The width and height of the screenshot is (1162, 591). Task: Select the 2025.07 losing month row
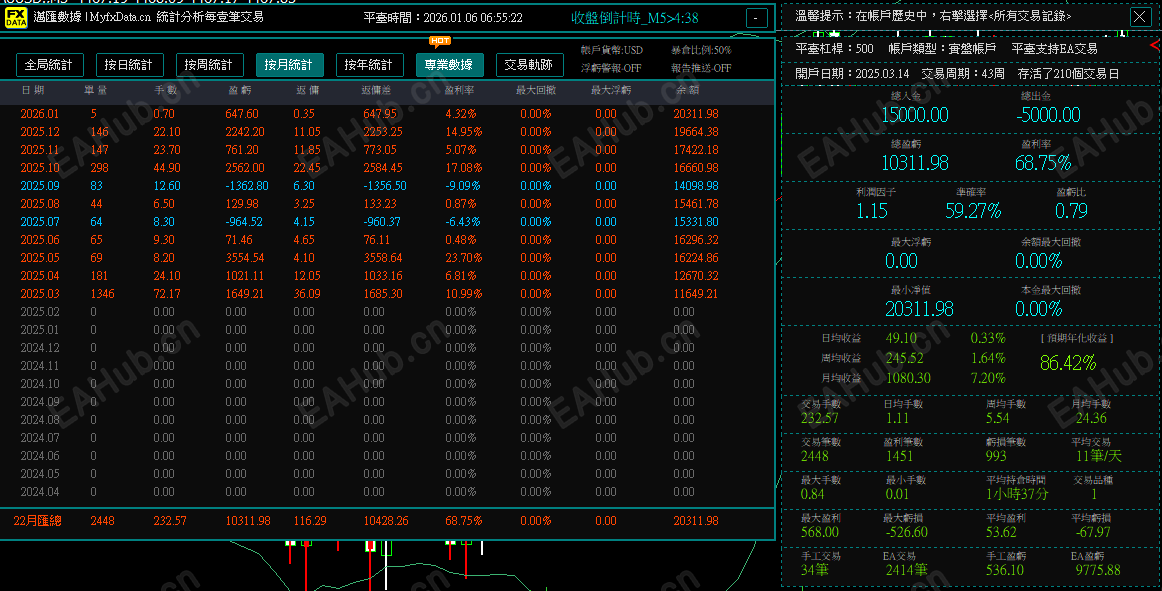[x=387, y=222]
